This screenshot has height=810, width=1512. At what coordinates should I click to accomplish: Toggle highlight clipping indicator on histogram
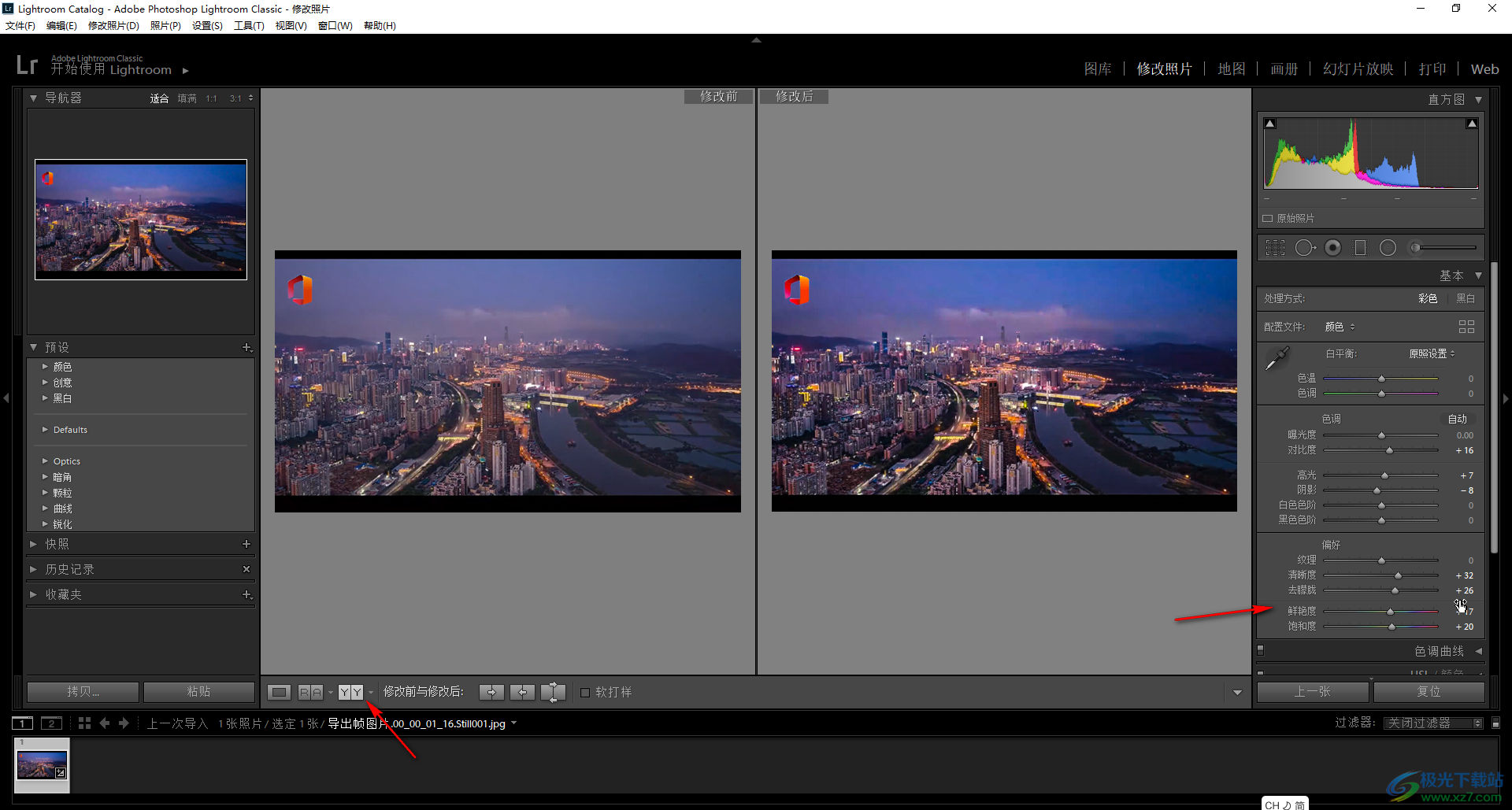pyautogui.click(x=1472, y=124)
